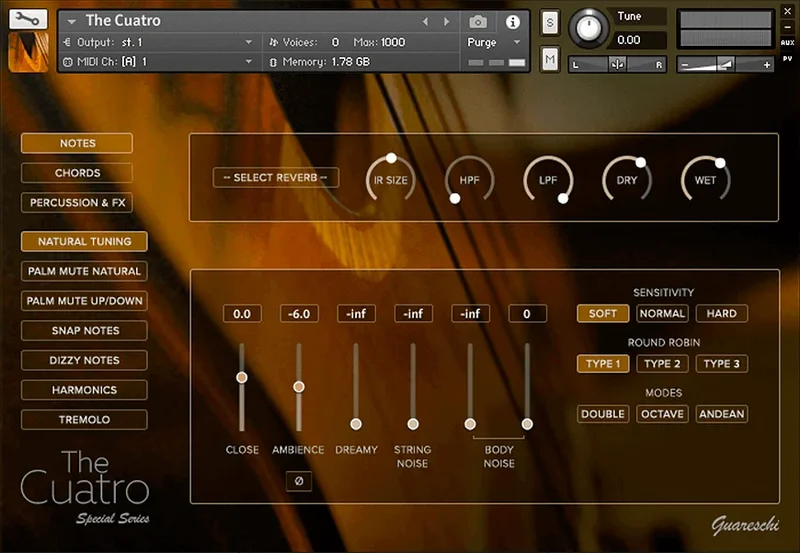
Task: Expand the instrument name dropdown arrow
Action: click(x=71, y=21)
